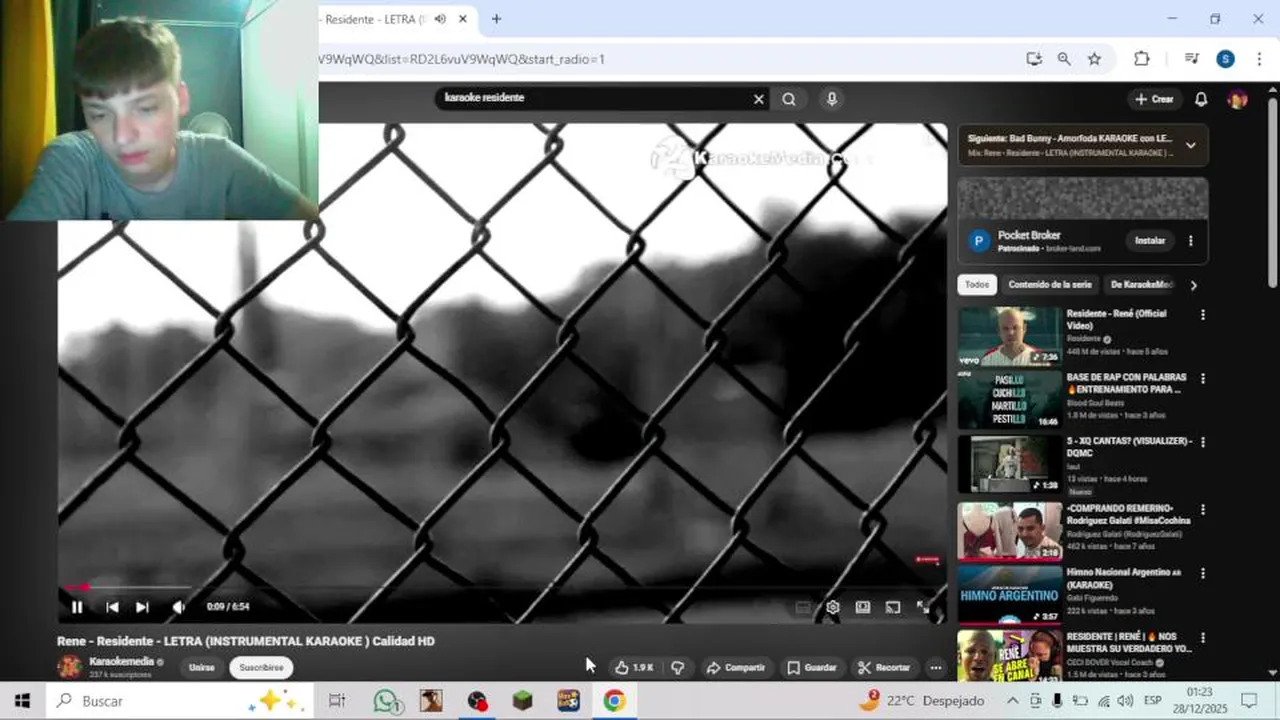Select the Todos filter chip
Viewport: 1280px width, 720px height.
pos(977,285)
